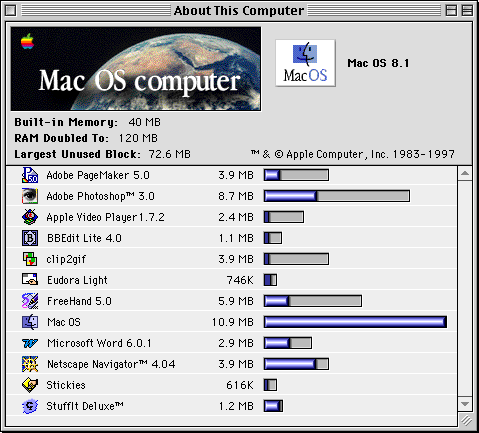Select the "Netscape Navigator™ 4.04" name
The image size is (479, 433).
111,364
